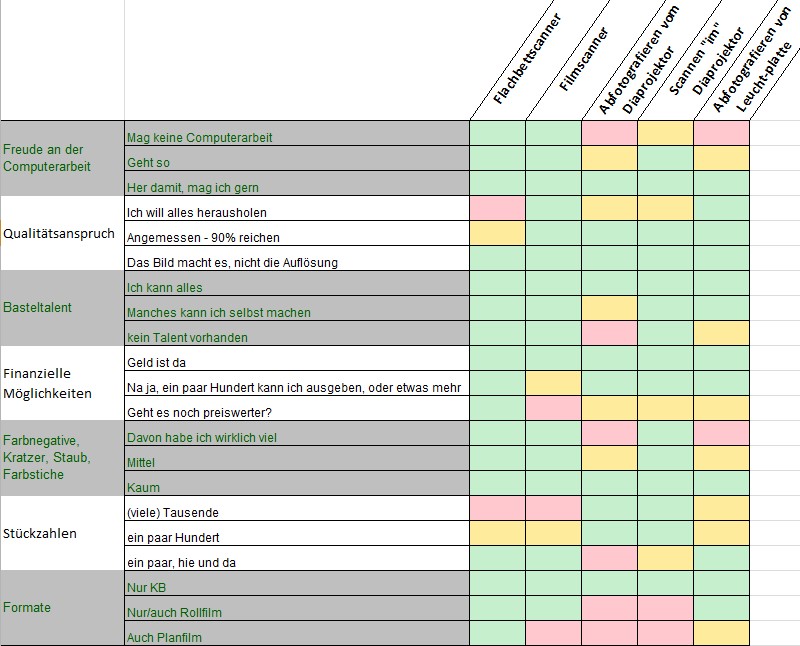Click the "Abfotografieren von Leuchtplatte" column header
The width and height of the screenshot is (800, 646).
click(754, 62)
